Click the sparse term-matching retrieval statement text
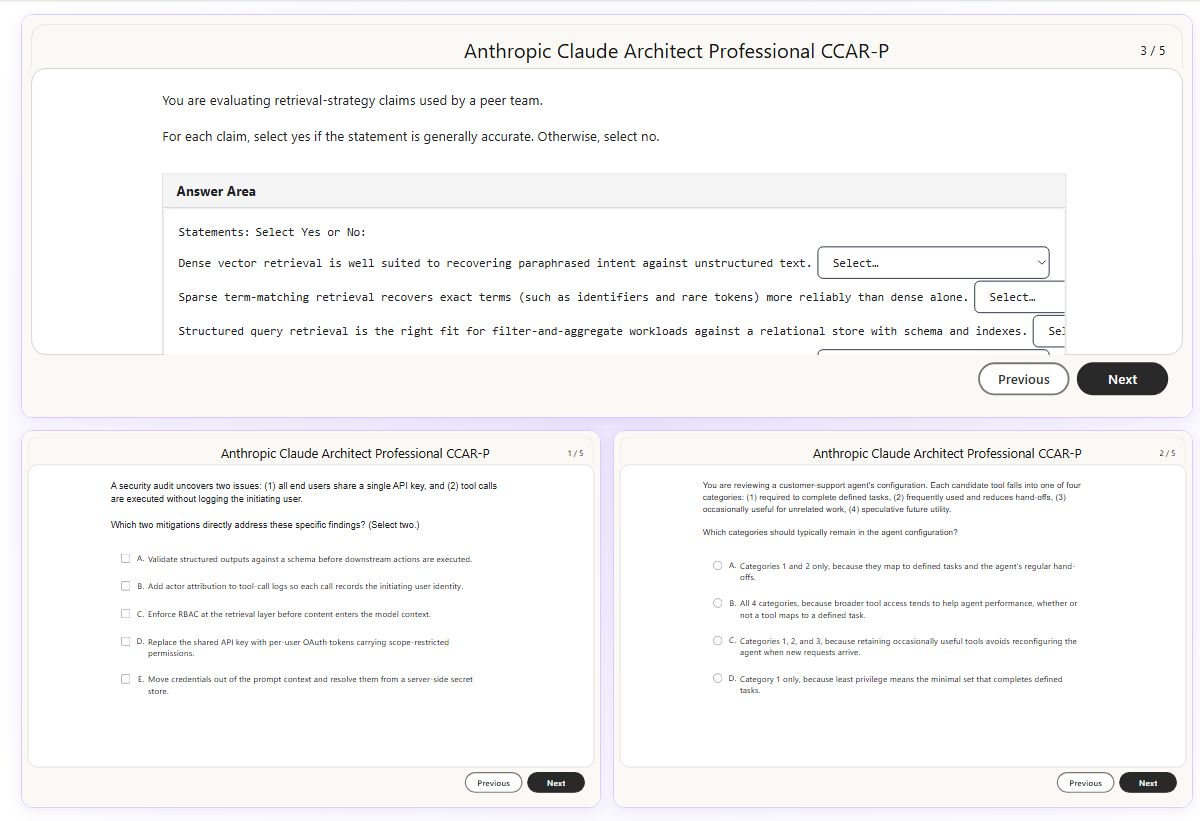The height and width of the screenshot is (821, 1200). coord(573,297)
